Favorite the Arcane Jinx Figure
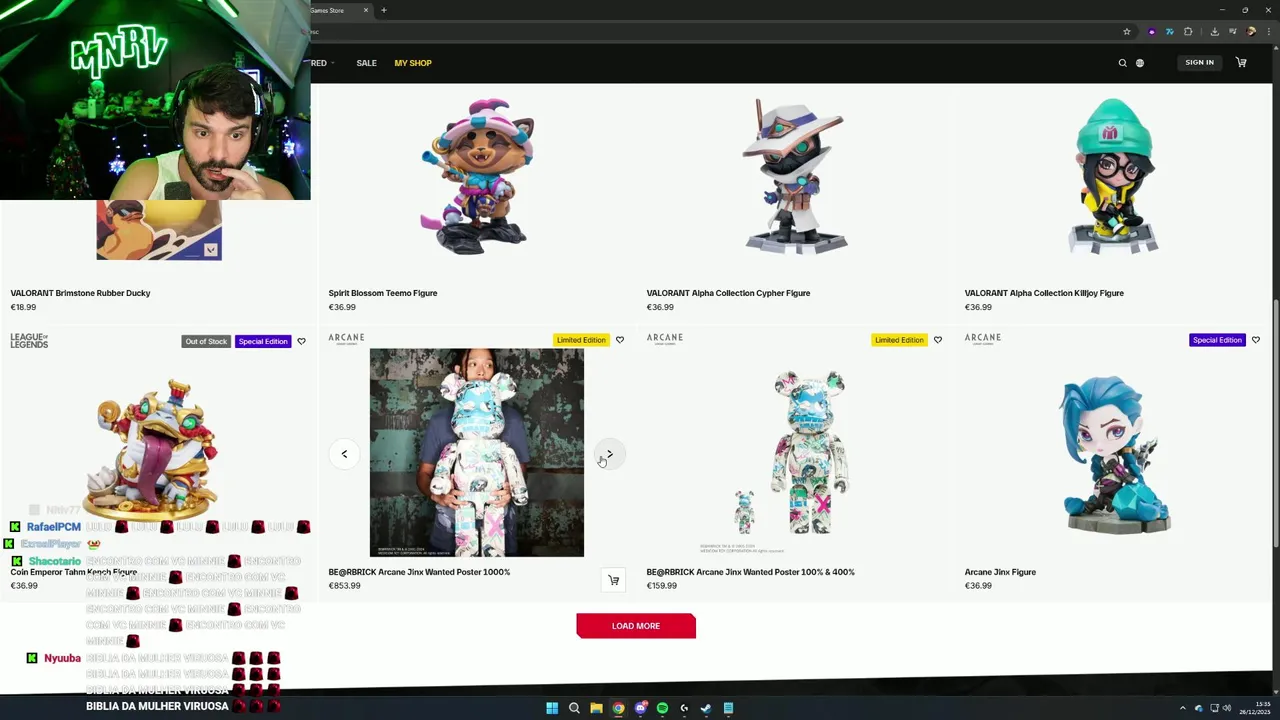 1256,340
